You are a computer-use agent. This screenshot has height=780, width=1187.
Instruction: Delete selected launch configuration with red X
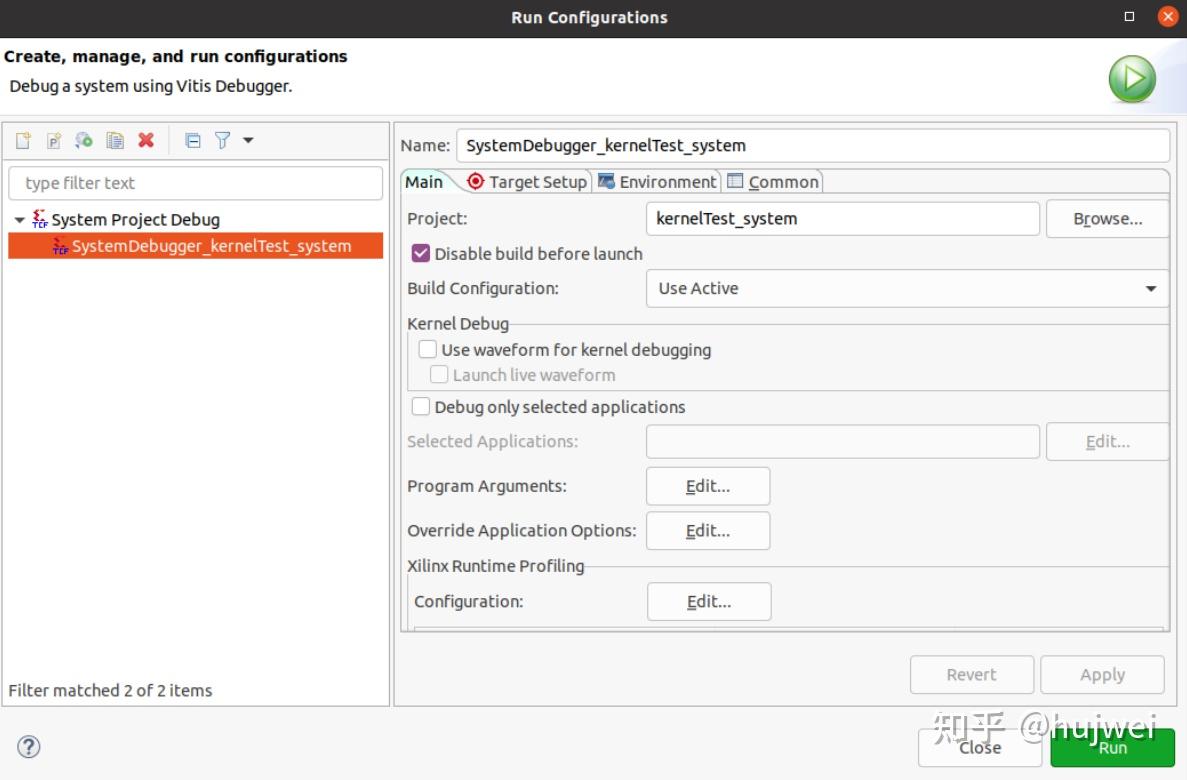pyautogui.click(x=146, y=141)
